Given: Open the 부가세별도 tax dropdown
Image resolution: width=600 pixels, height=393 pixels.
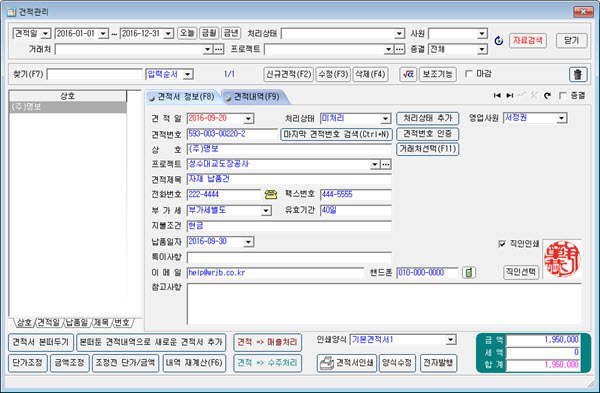Looking at the screenshot, I should [266, 210].
